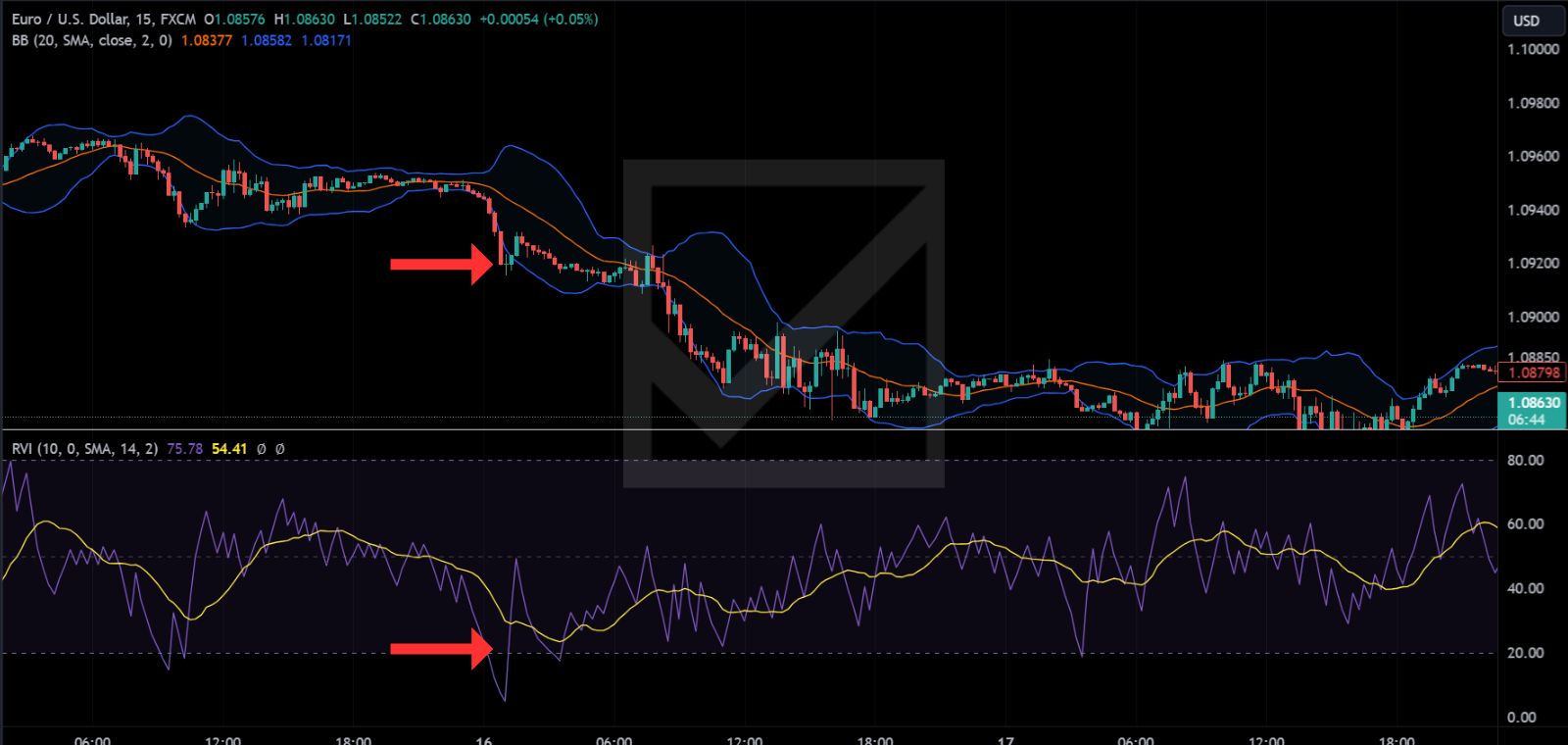Open the USD currency selector
The image size is (1568, 745).
click(x=1535, y=20)
